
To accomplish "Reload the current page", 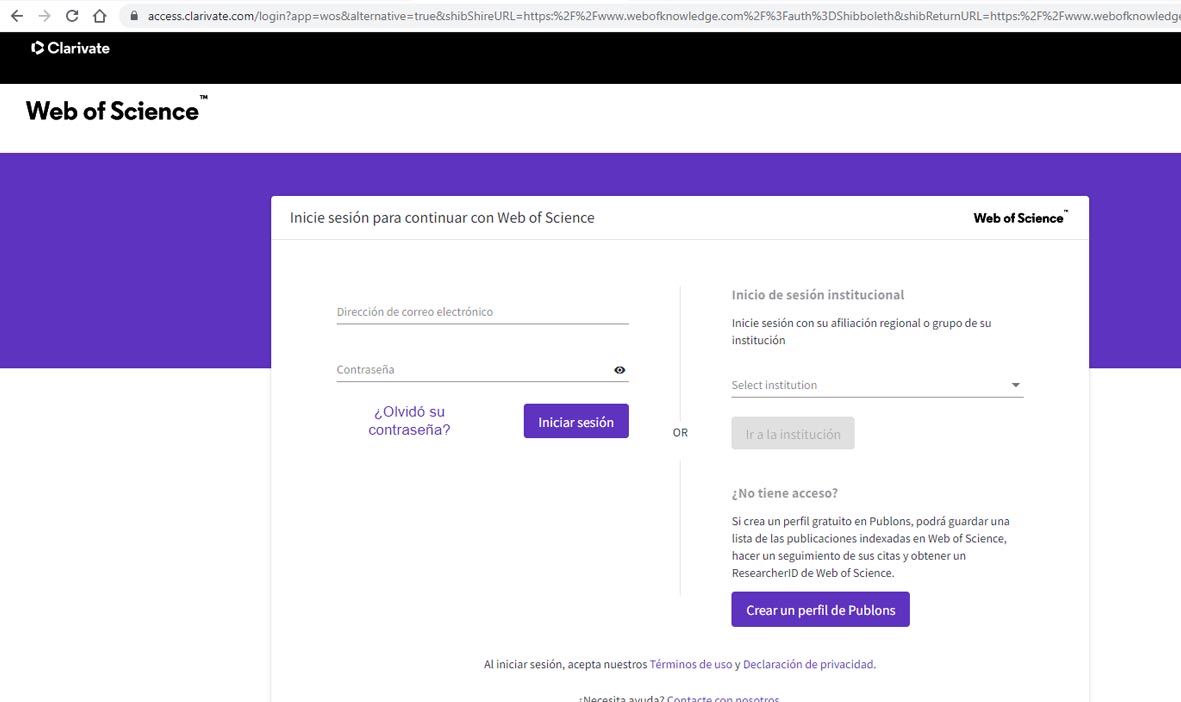I will click(x=72, y=16).
